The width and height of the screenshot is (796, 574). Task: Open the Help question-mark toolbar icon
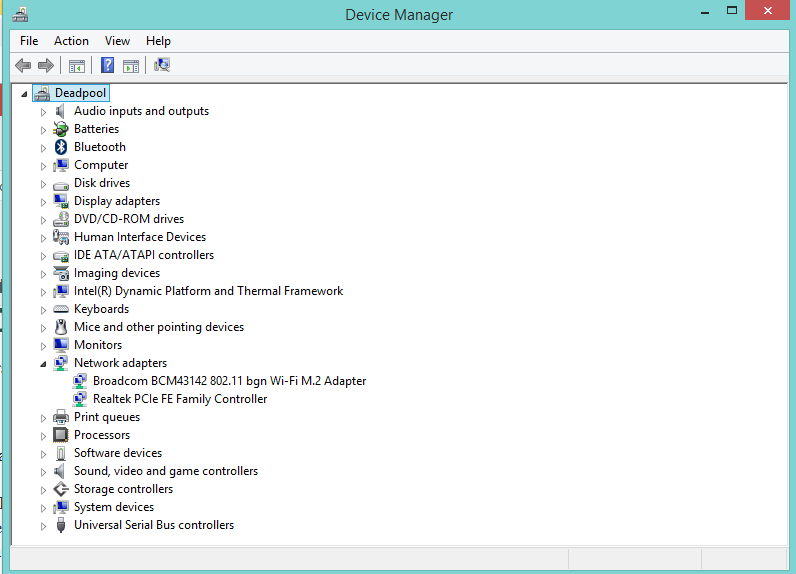[x=107, y=65]
